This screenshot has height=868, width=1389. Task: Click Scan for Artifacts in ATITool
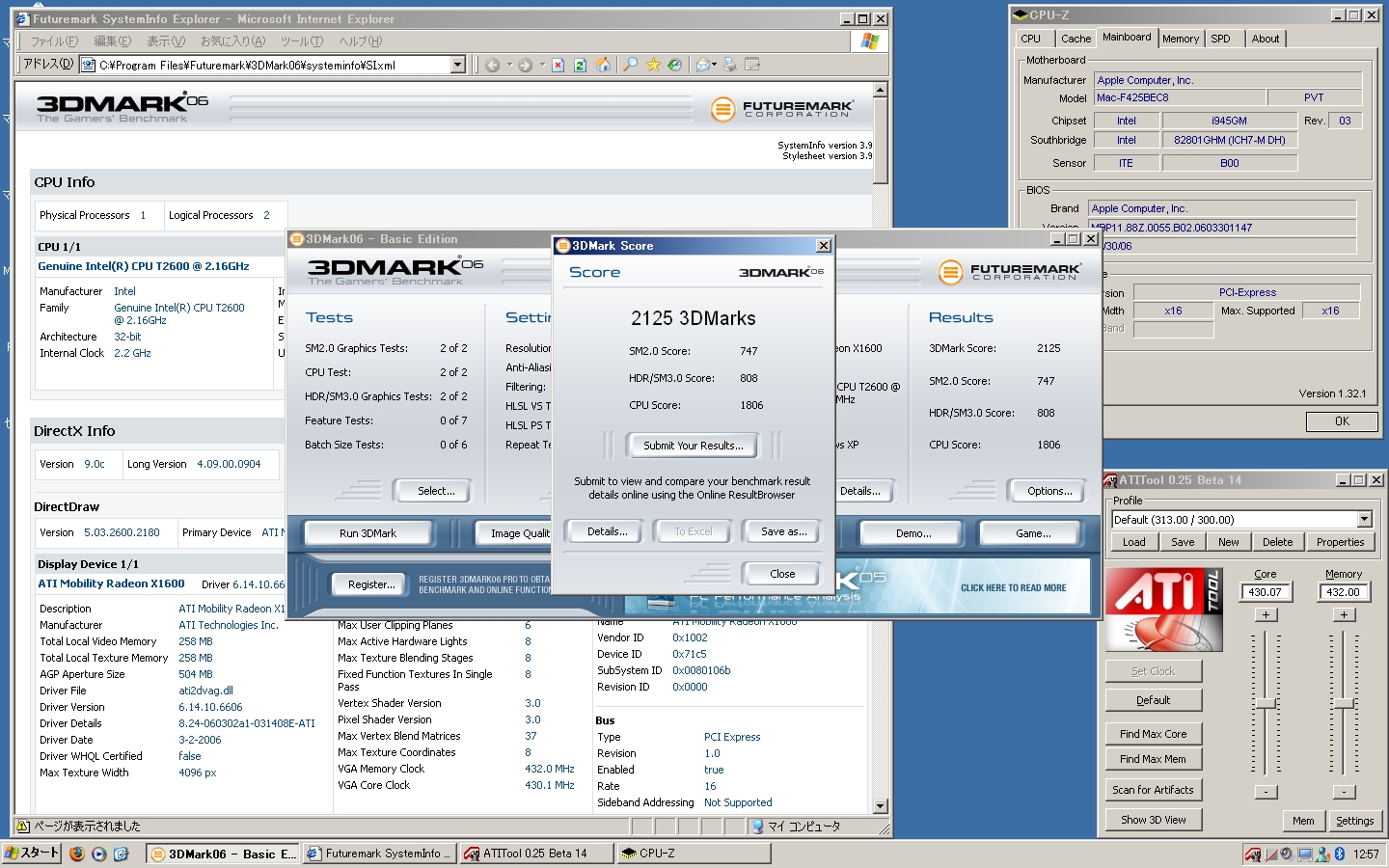1153,790
